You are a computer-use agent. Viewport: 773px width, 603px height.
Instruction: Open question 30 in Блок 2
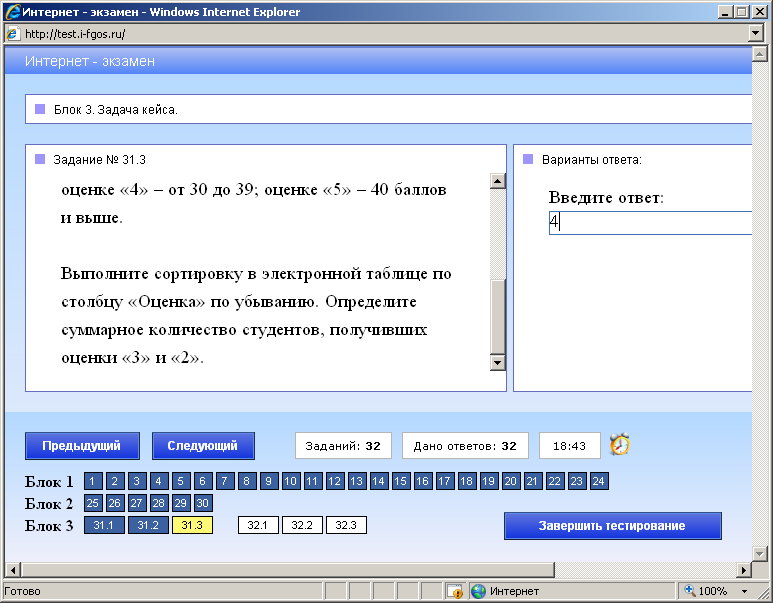[x=203, y=503]
